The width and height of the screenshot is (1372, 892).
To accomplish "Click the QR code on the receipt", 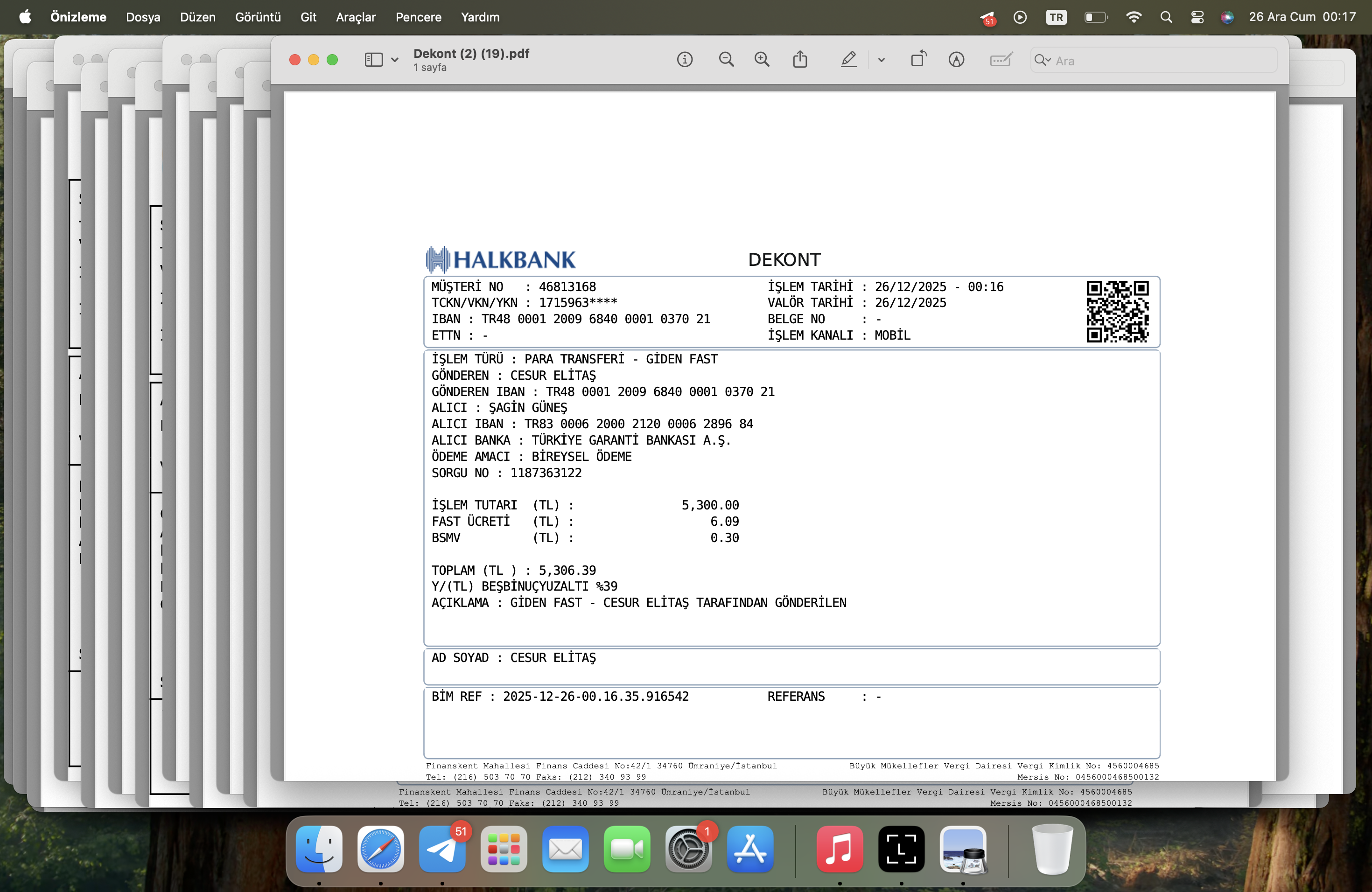I will point(1117,311).
